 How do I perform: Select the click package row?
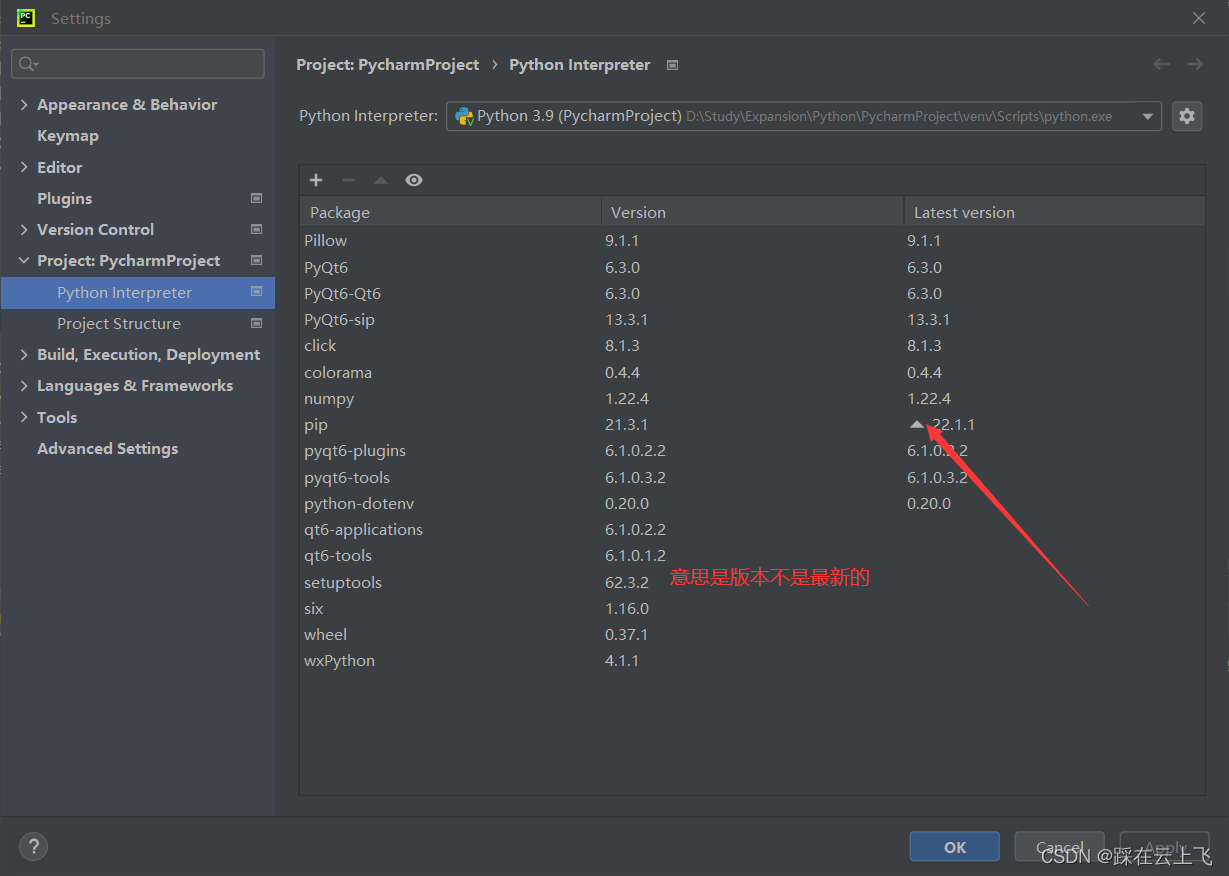click(x=752, y=346)
